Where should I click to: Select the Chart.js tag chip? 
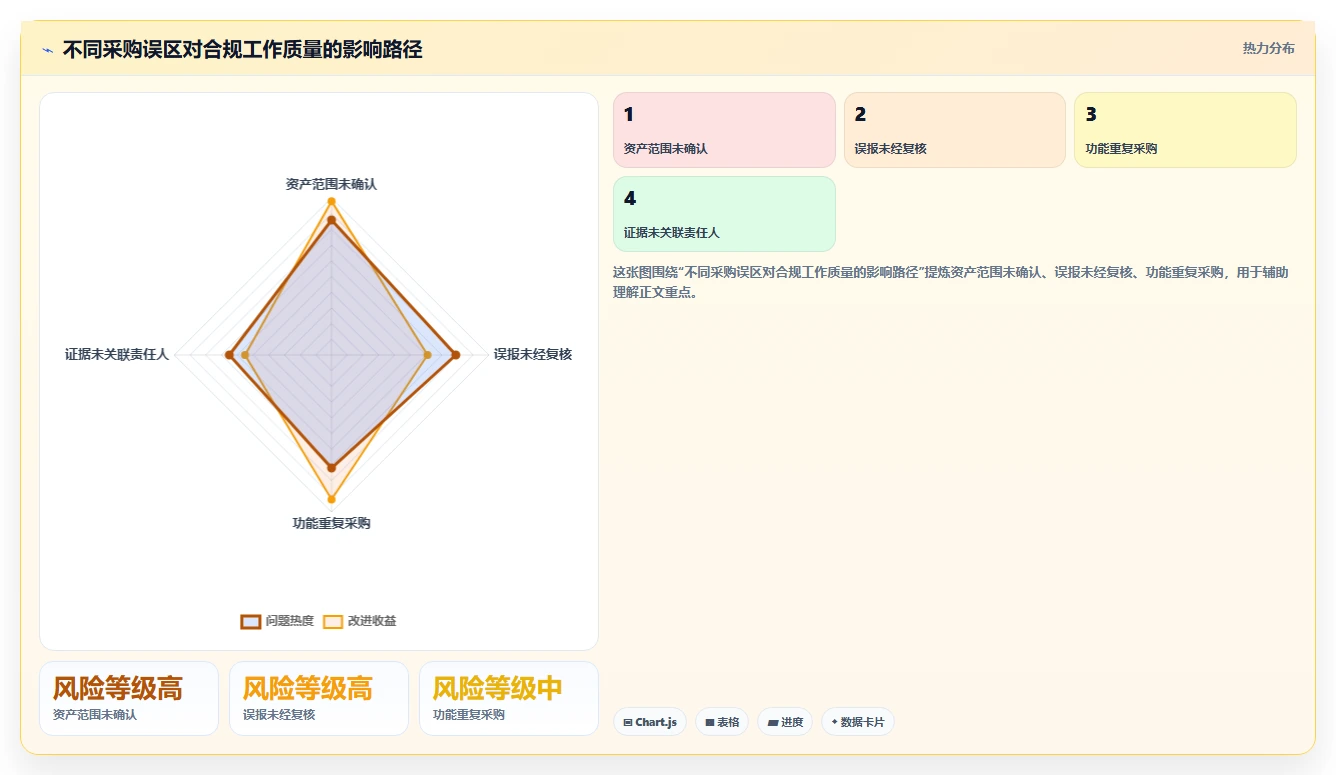650,722
